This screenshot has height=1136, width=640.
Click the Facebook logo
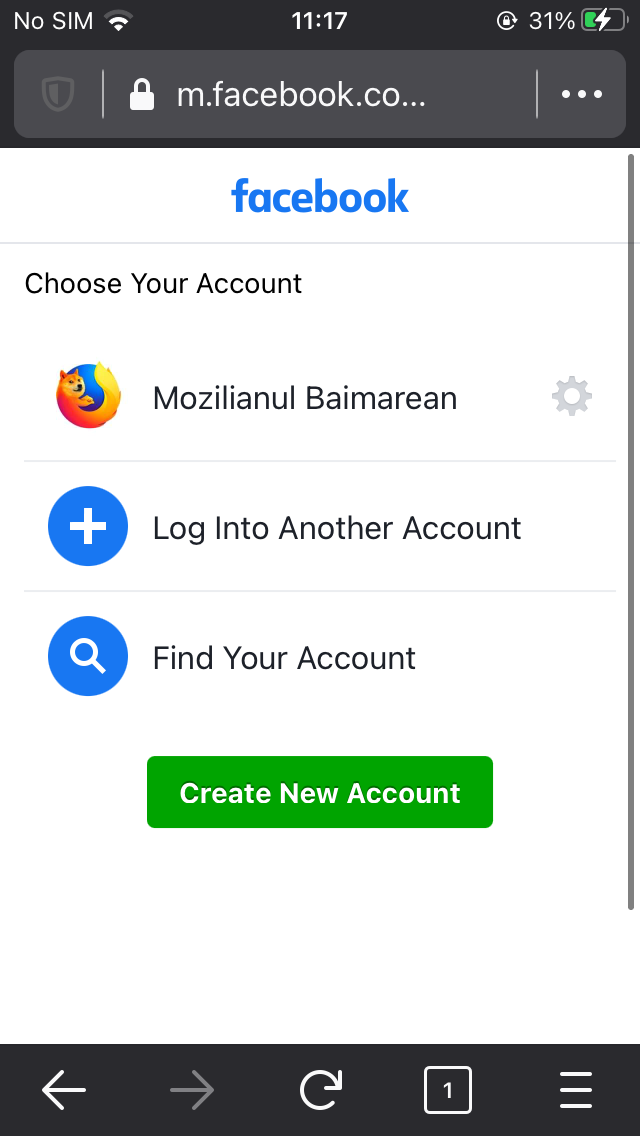click(320, 196)
